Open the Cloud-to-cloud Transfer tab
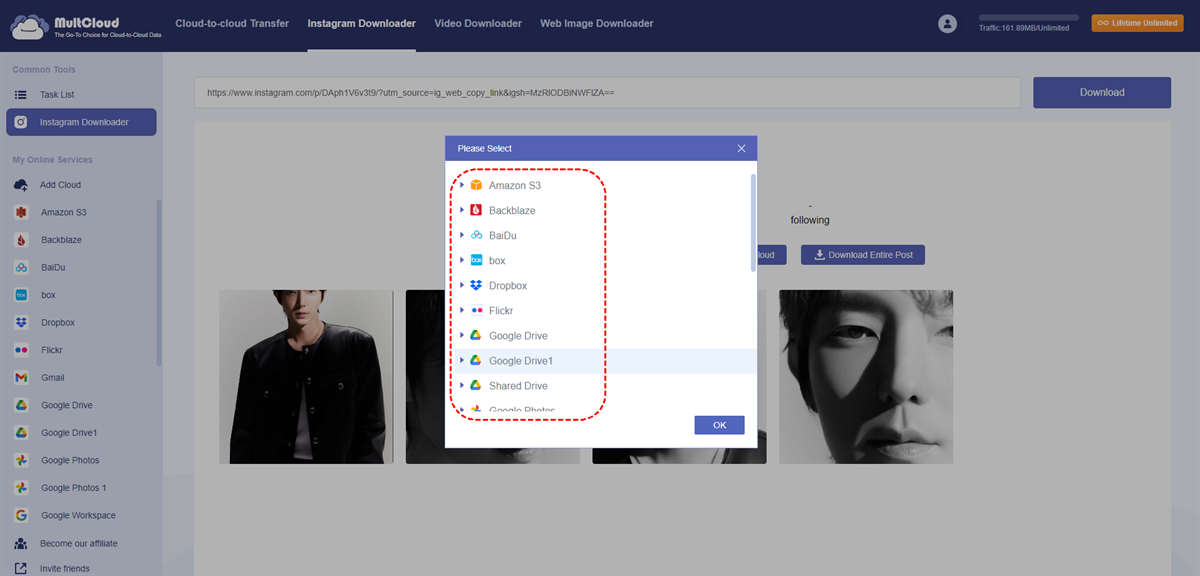The width and height of the screenshot is (1200, 576). click(x=232, y=22)
